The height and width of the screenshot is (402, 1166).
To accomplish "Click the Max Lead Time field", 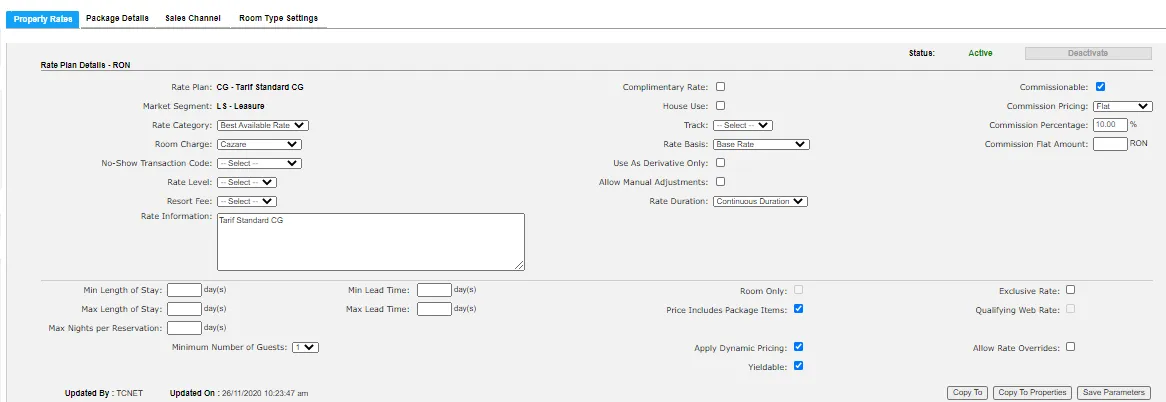I will pyautogui.click(x=434, y=308).
